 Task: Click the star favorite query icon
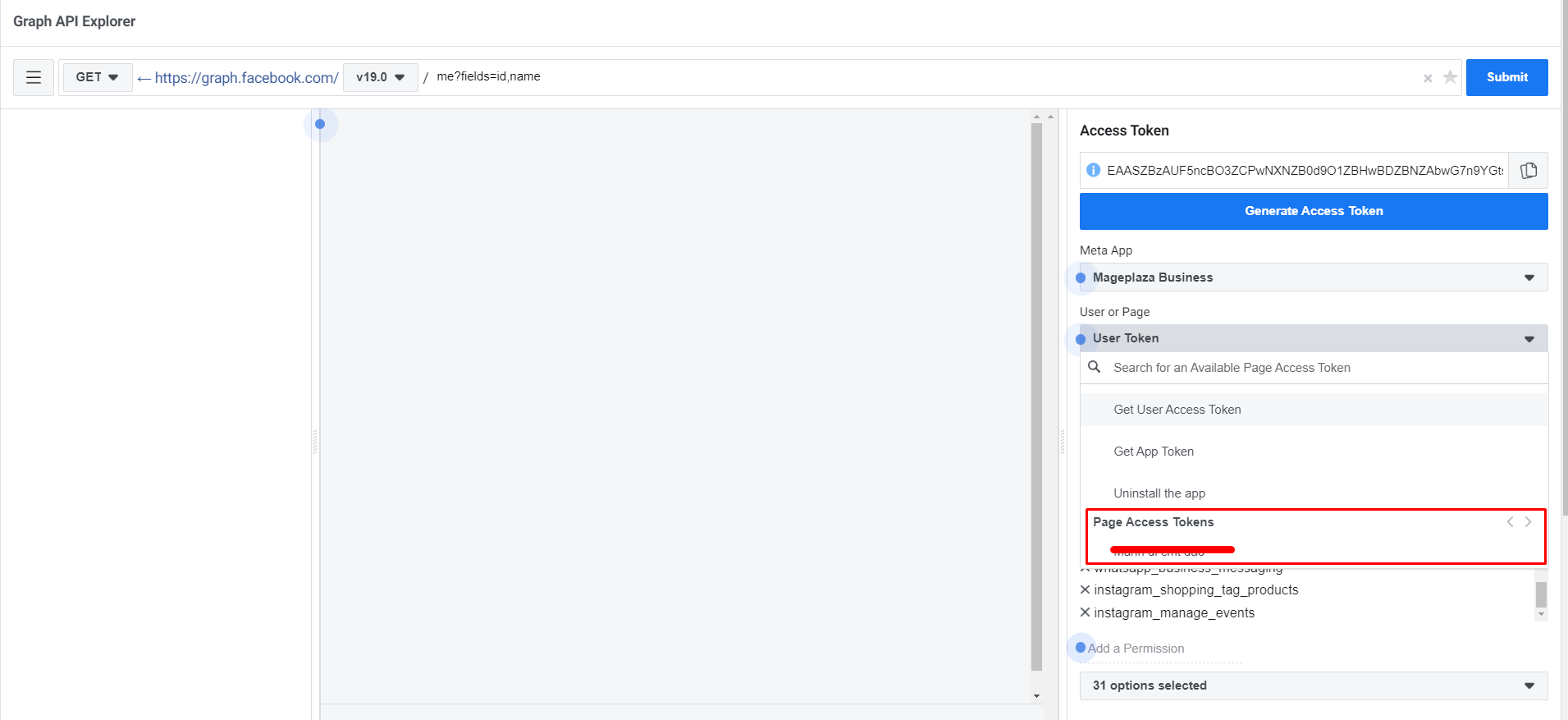pyautogui.click(x=1450, y=77)
